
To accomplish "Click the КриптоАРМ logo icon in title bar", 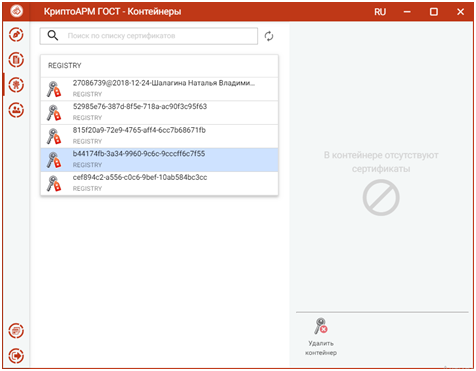I will tap(16, 11).
